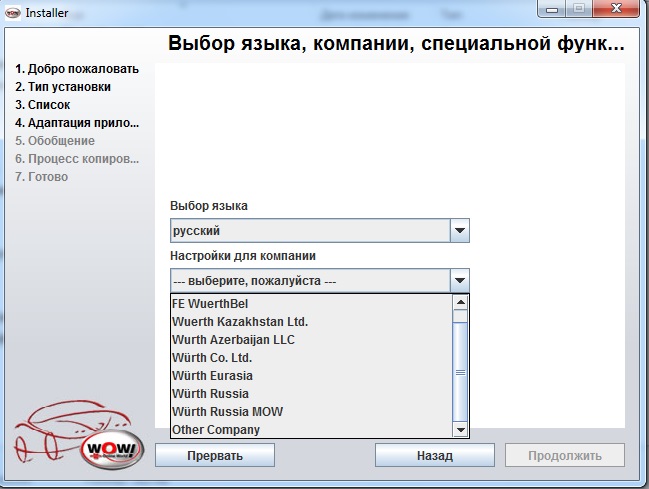Pick Würth Co. Ltd. from the list
The width and height of the screenshot is (649, 489).
pyautogui.click(x=312, y=358)
